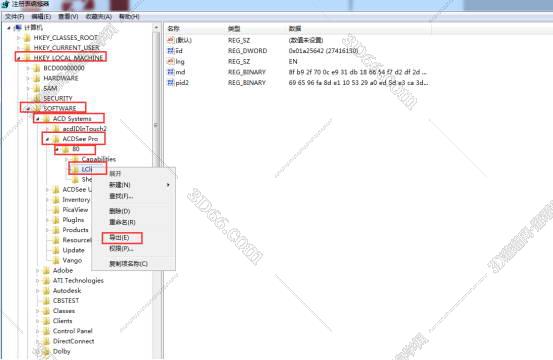The height and width of the screenshot is (360, 553).
Task: Open the 查看(V) menu
Action: coord(68,17)
